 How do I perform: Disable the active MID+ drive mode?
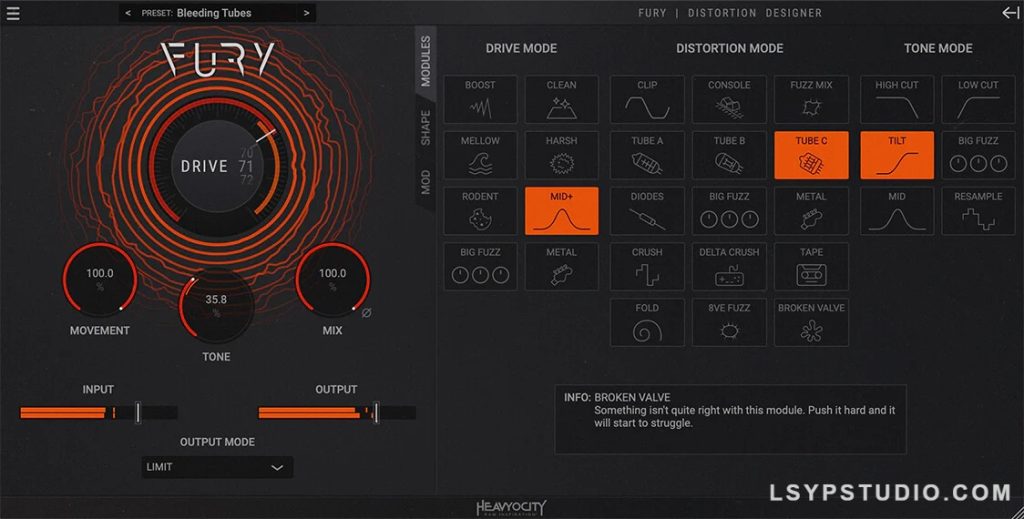click(562, 211)
